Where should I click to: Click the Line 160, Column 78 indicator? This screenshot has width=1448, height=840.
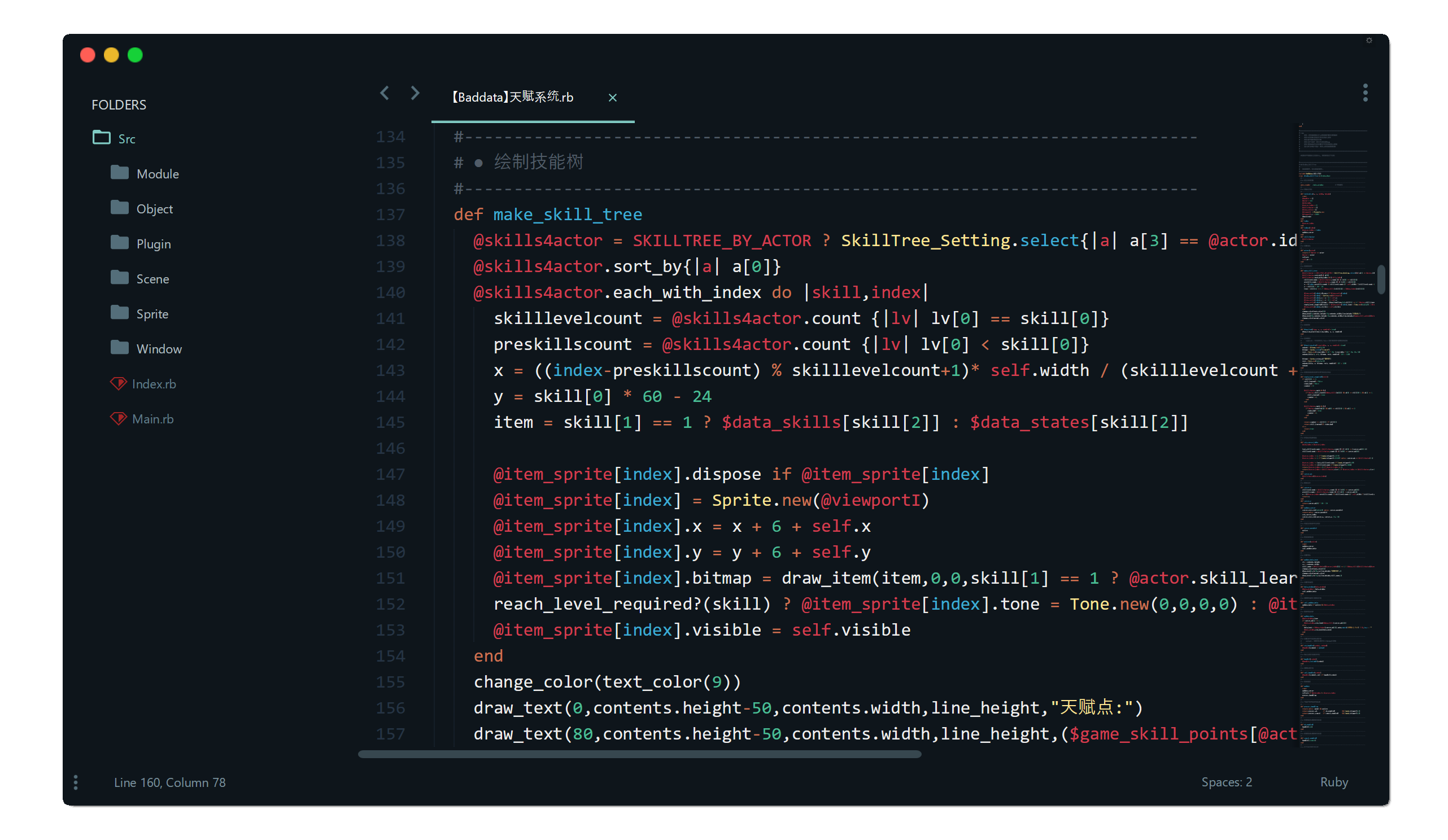point(169,782)
